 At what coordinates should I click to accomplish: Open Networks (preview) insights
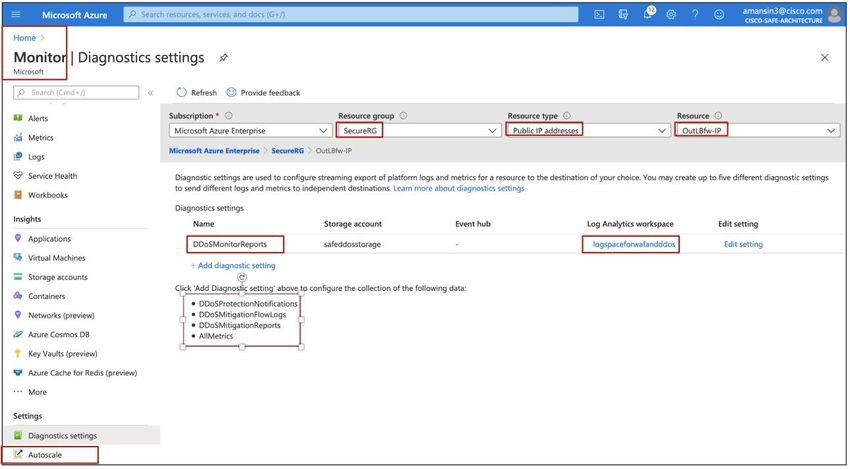tap(61, 315)
